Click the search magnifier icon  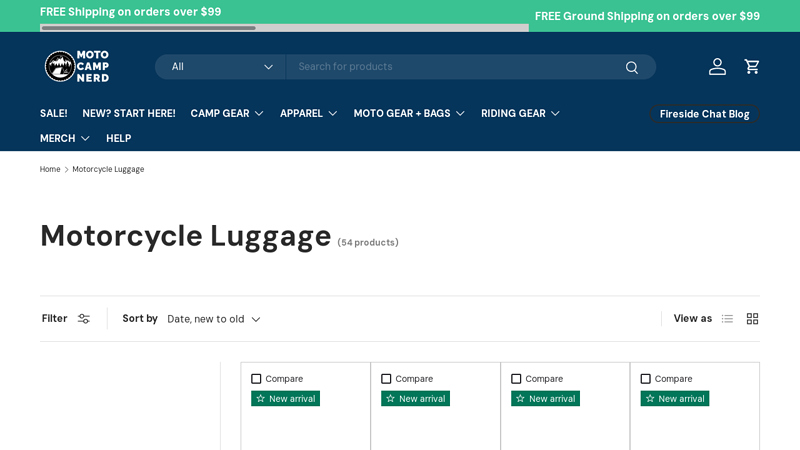point(631,67)
